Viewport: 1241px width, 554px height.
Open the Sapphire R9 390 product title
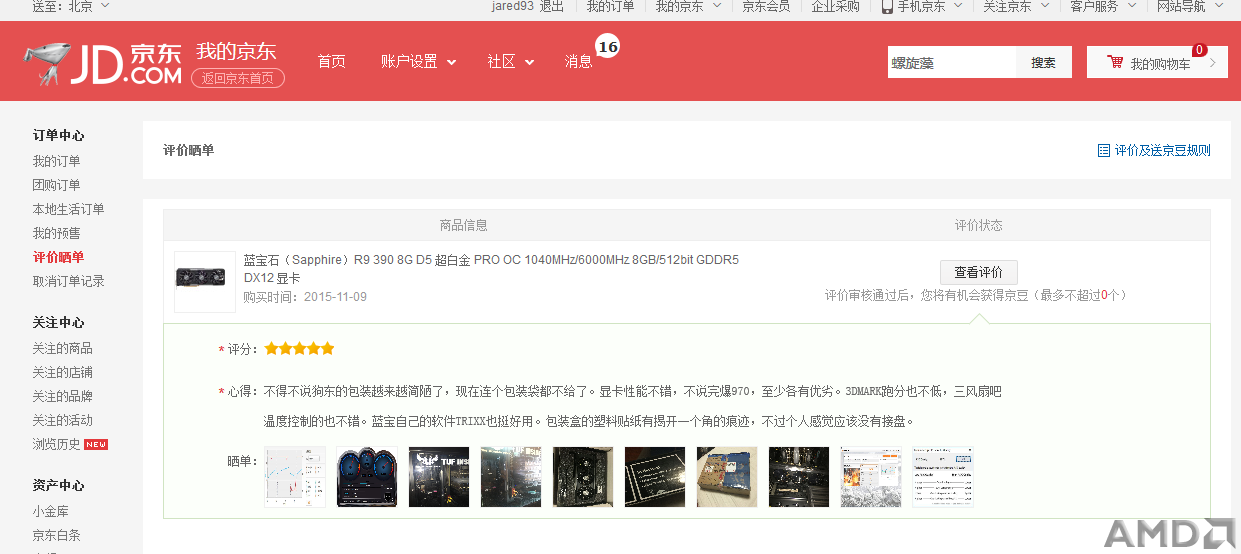[x=491, y=269]
